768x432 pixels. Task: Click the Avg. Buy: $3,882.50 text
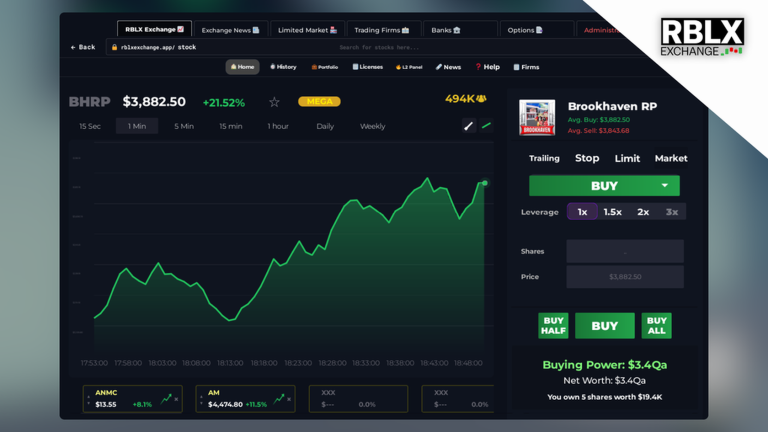point(599,120)
